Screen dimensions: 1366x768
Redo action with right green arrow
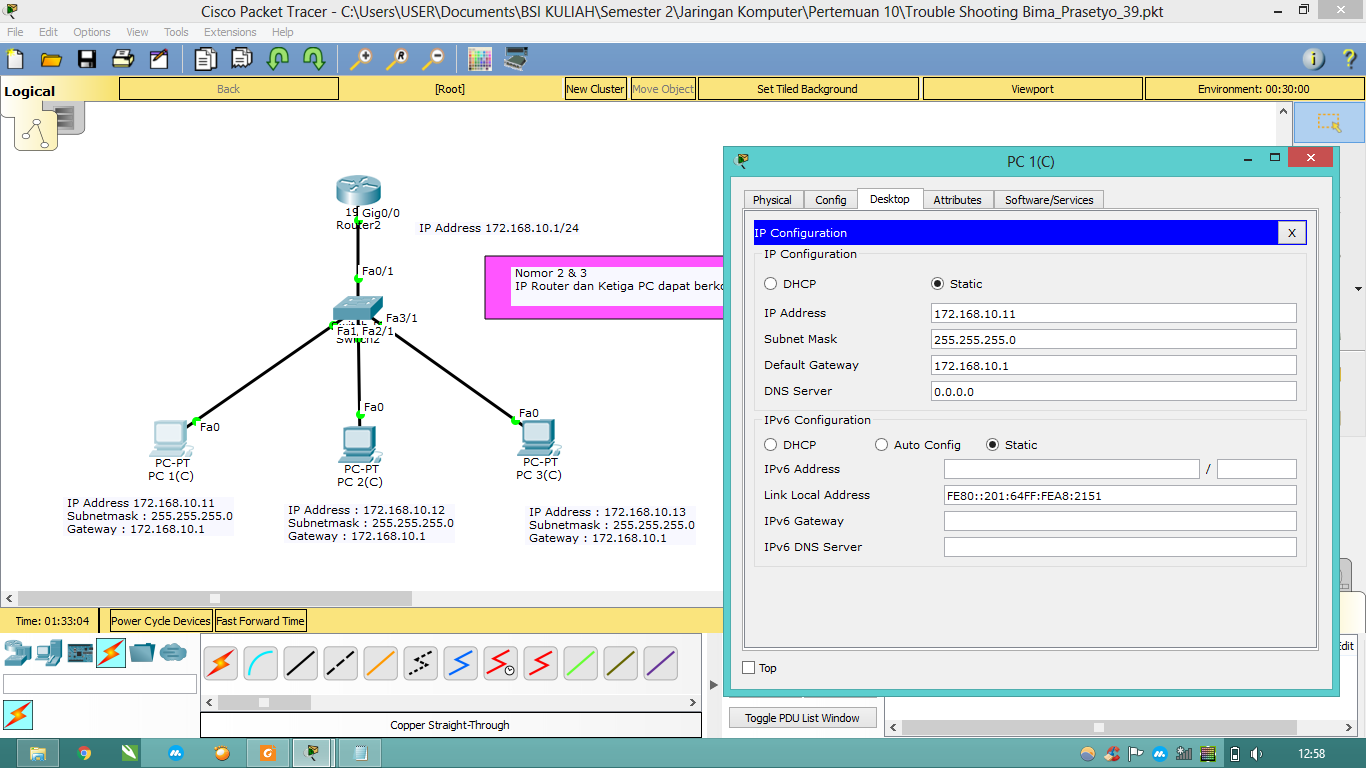tap(314, 59)
